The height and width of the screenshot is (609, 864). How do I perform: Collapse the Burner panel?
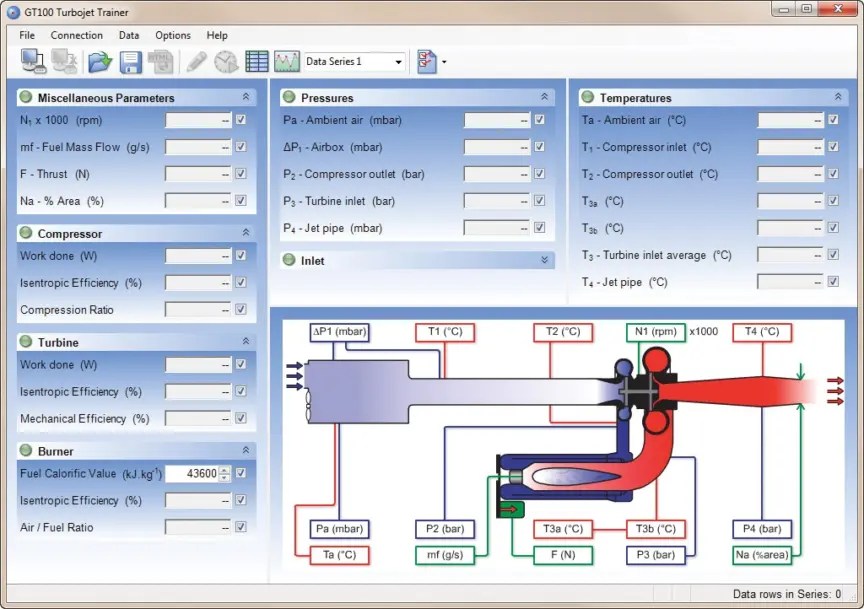click(x=246, y=450)
